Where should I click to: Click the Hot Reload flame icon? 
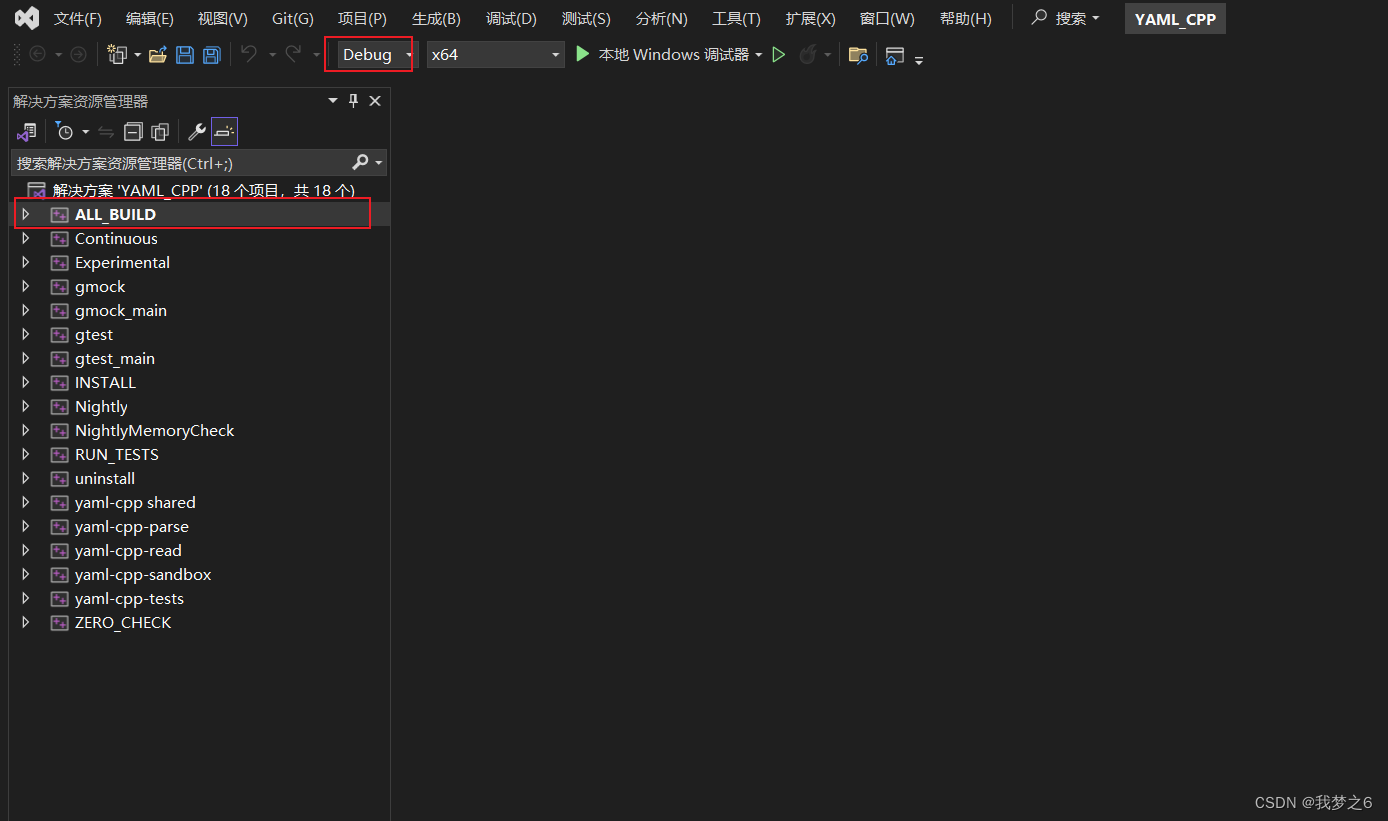(x=808, y=55)
